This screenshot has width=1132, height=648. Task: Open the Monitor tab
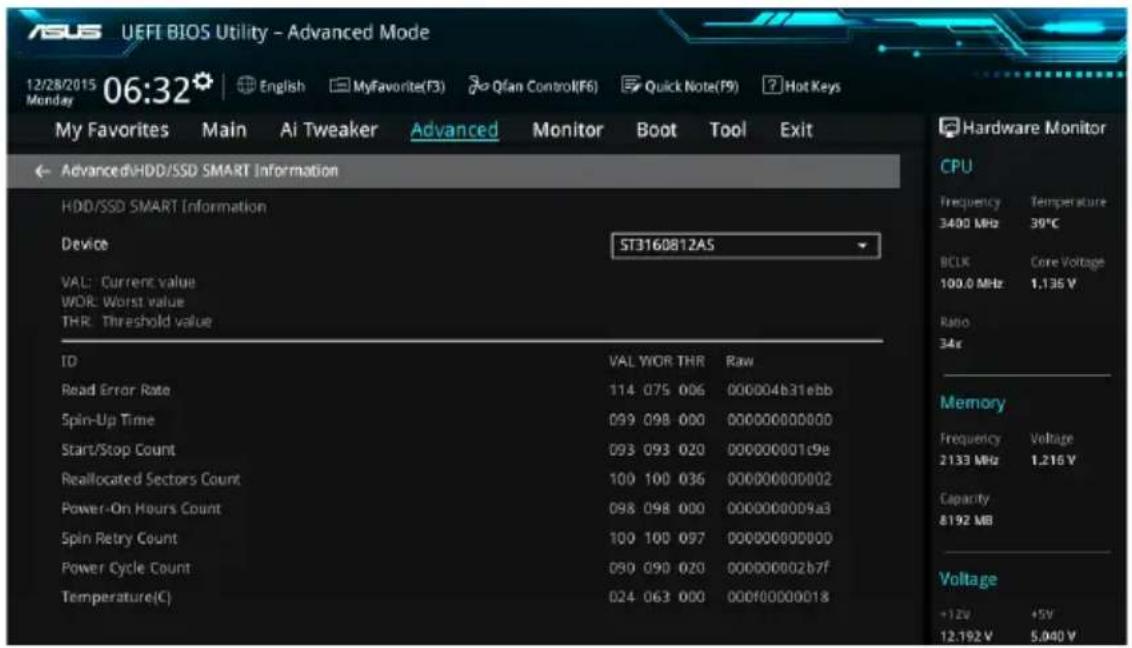(567, 130)
